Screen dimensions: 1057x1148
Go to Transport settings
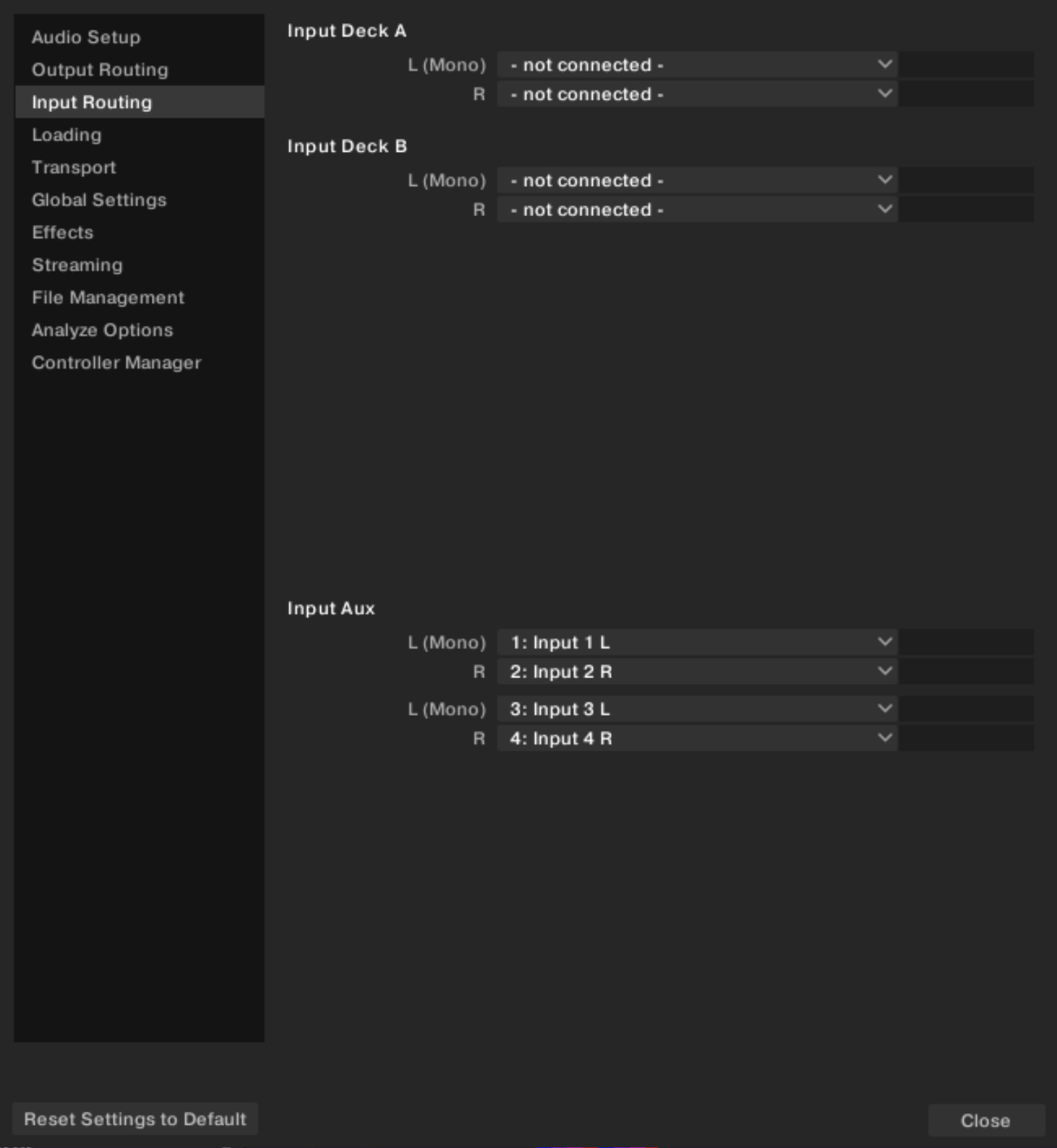coord(74,167)
